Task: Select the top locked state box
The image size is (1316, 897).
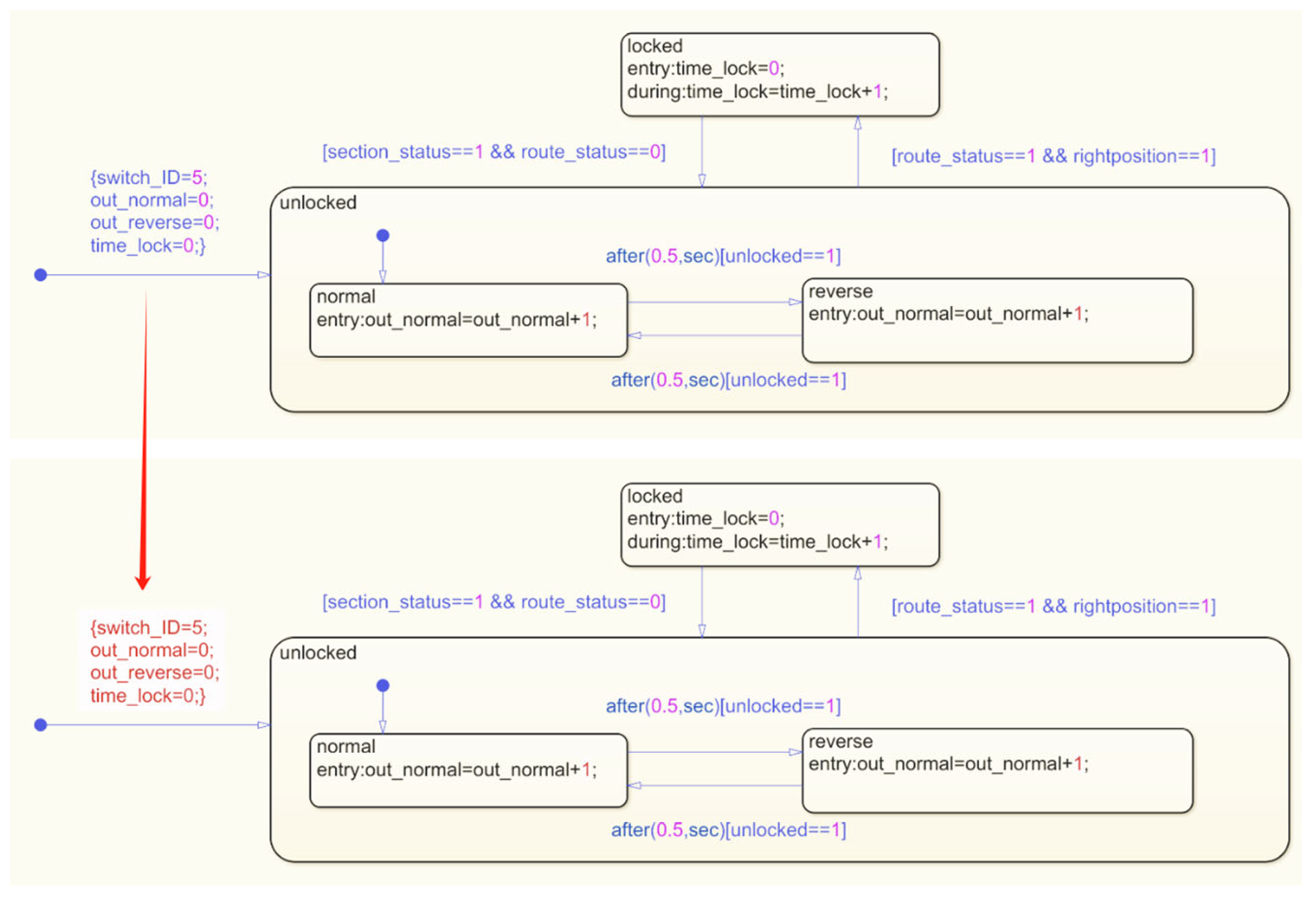Action: pyautogui.click(x=779, y=75)
